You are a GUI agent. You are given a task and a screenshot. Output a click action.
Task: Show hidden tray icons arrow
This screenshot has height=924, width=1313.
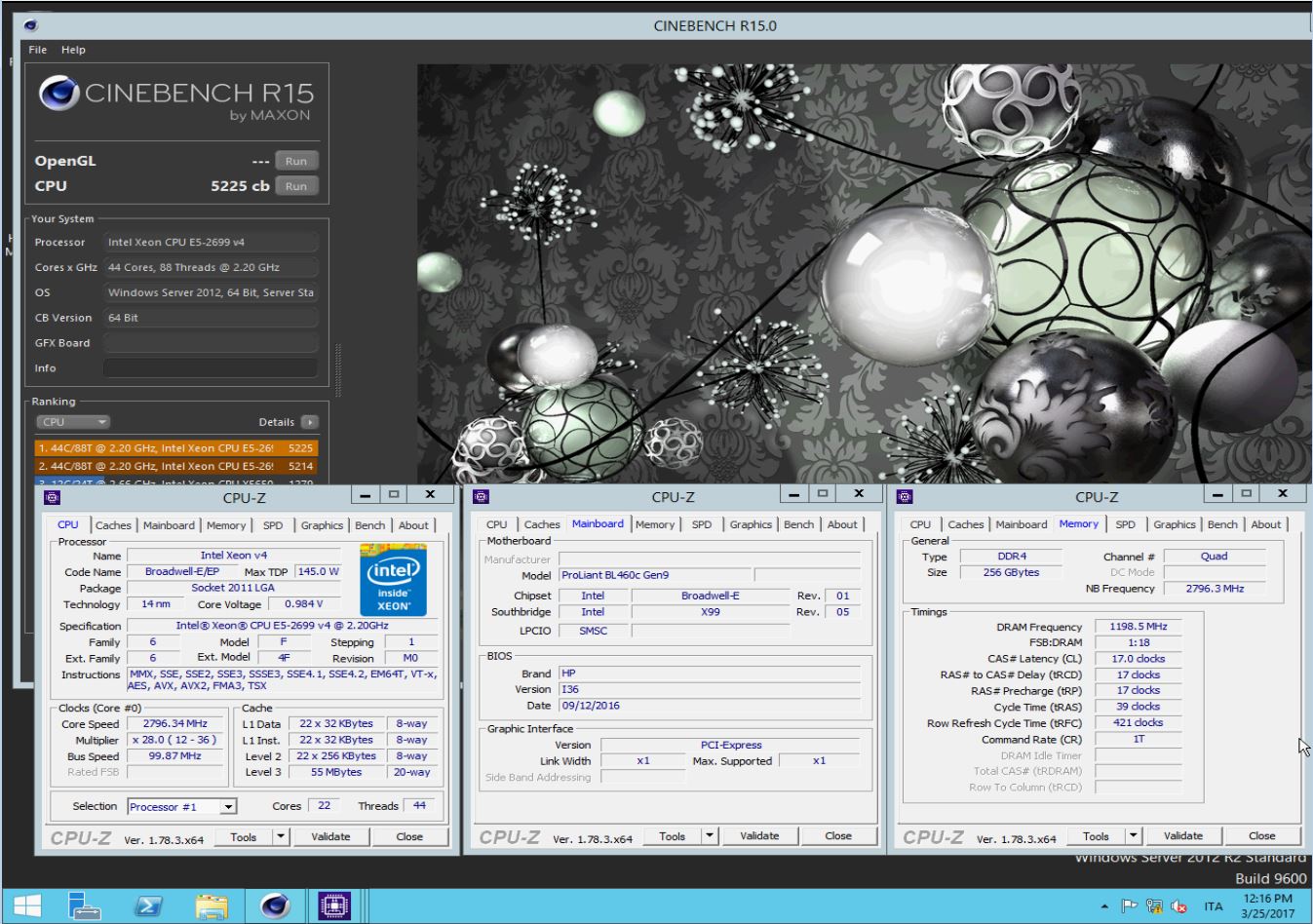pyautogui.click(x=1104, y=906)
